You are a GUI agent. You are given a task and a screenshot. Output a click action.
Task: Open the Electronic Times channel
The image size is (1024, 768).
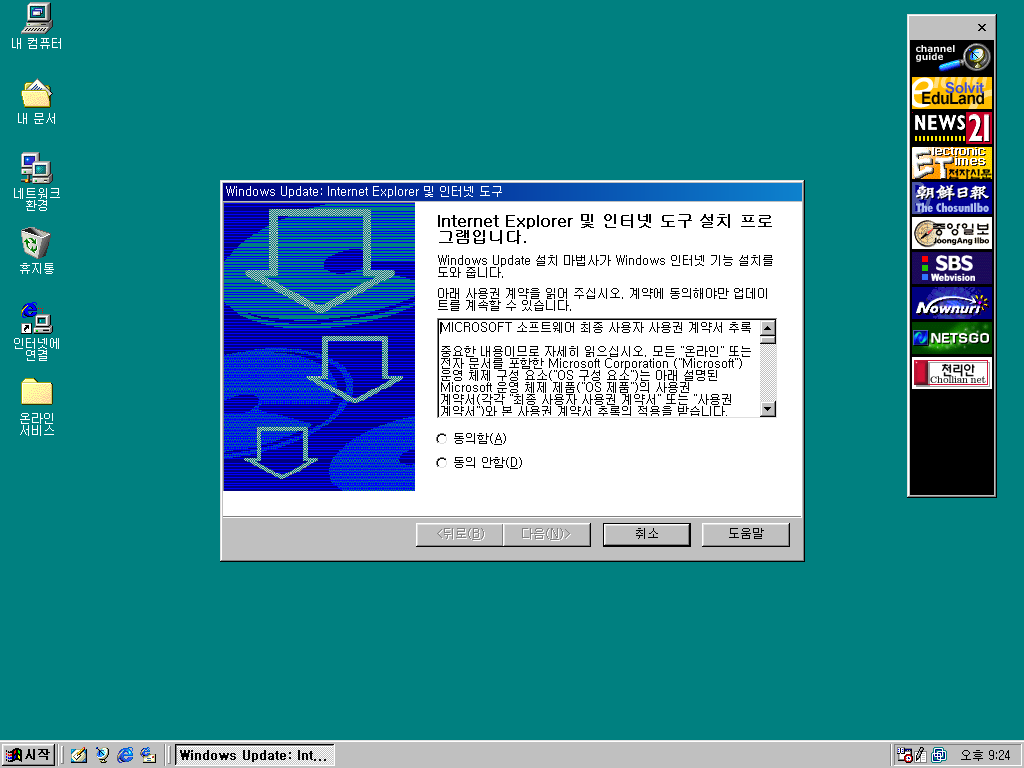[x=952, y=163]
